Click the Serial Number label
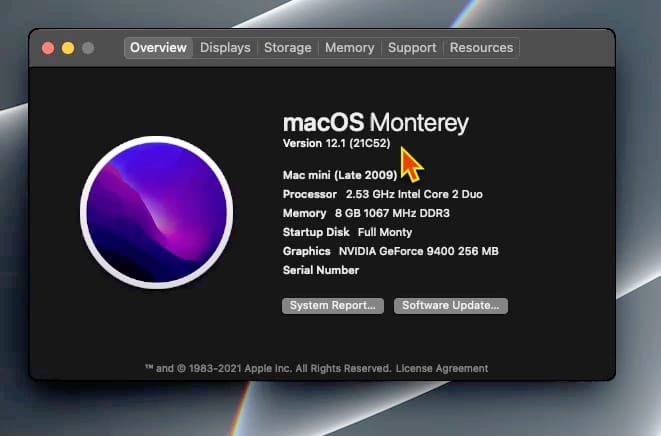The height and width of the screenshot is (436, 661). tap(321, 270)
